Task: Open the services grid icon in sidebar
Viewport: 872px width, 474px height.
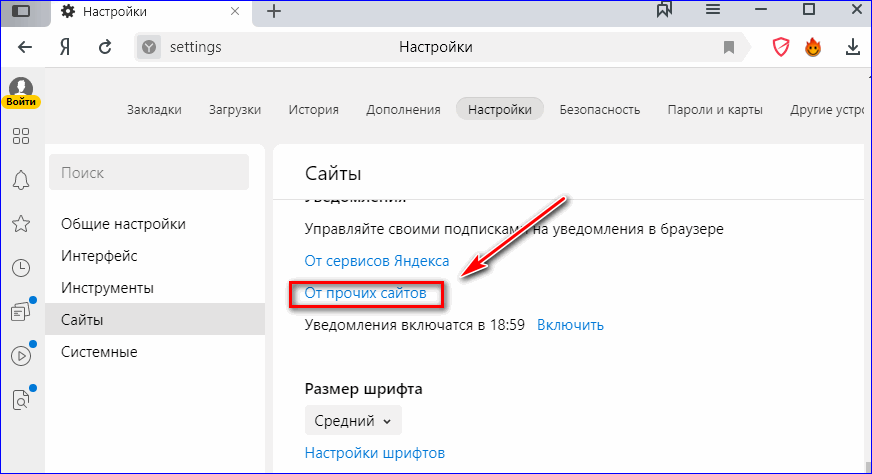Action: click(21, 136)
